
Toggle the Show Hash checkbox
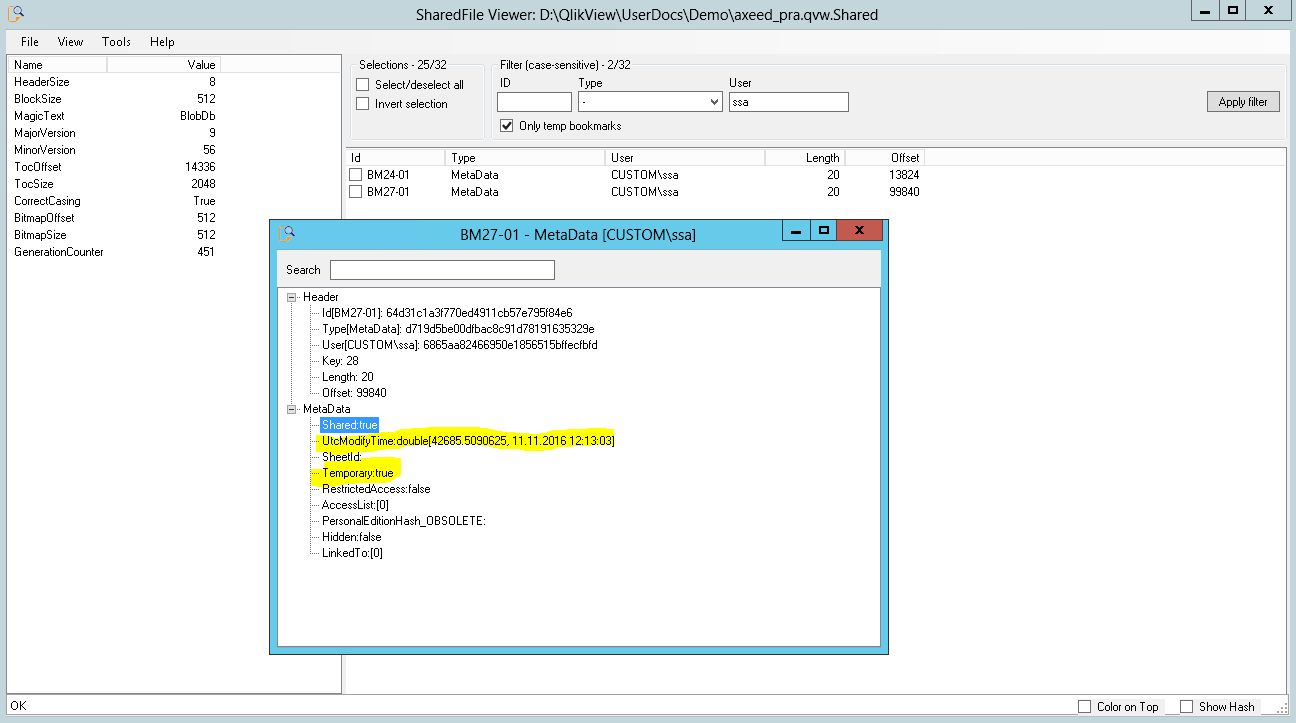(1187, 707)
